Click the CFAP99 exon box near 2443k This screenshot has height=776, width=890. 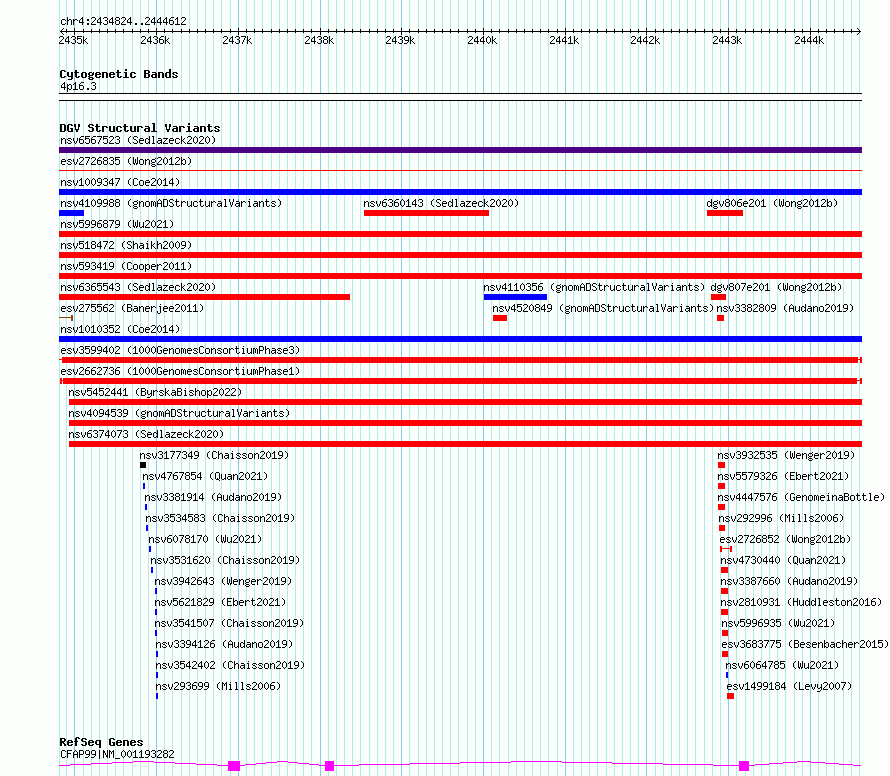pyautogui.click(x=744, y=766)
